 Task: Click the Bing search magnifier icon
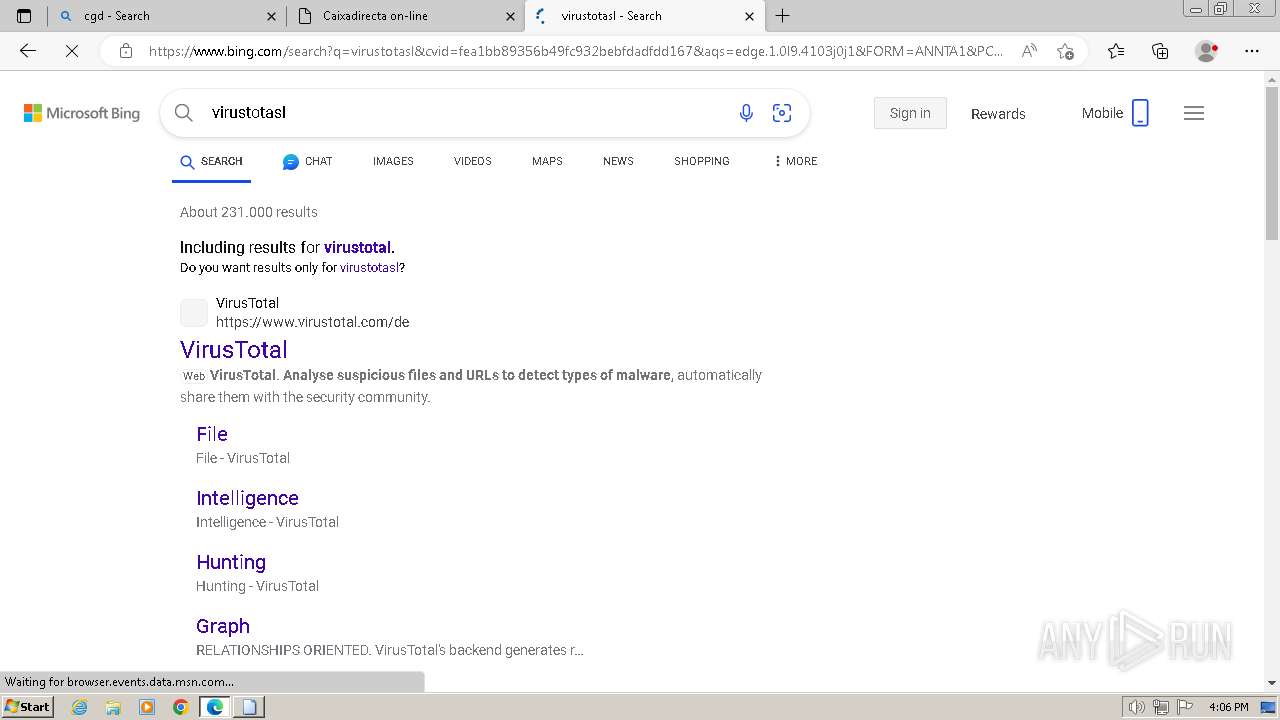(x=184, y=113)
